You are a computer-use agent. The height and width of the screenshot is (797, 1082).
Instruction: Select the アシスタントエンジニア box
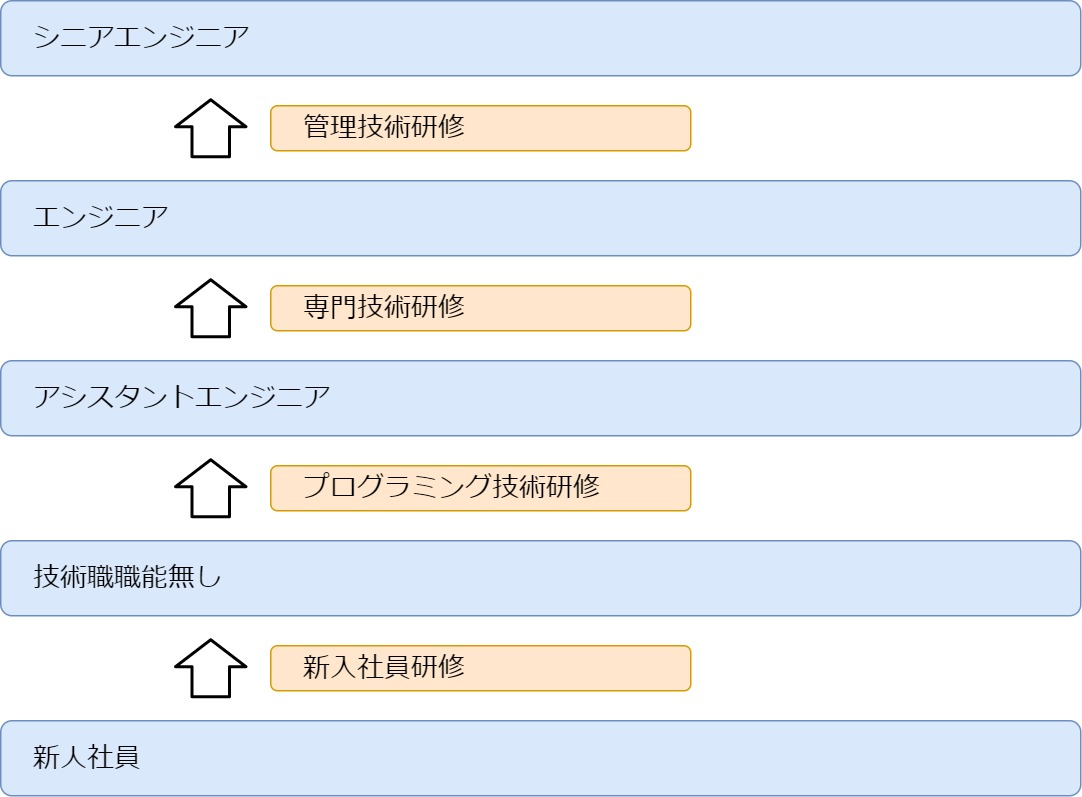click(x=540, y=398)
